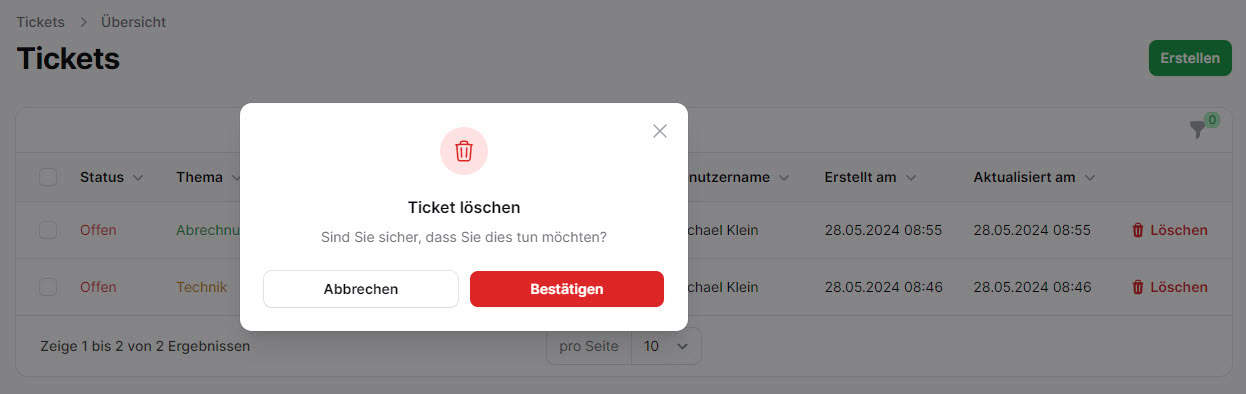Check the Technik ticket row checkbox
This screenshot has width=1246, height=394.
click(48, 287)
